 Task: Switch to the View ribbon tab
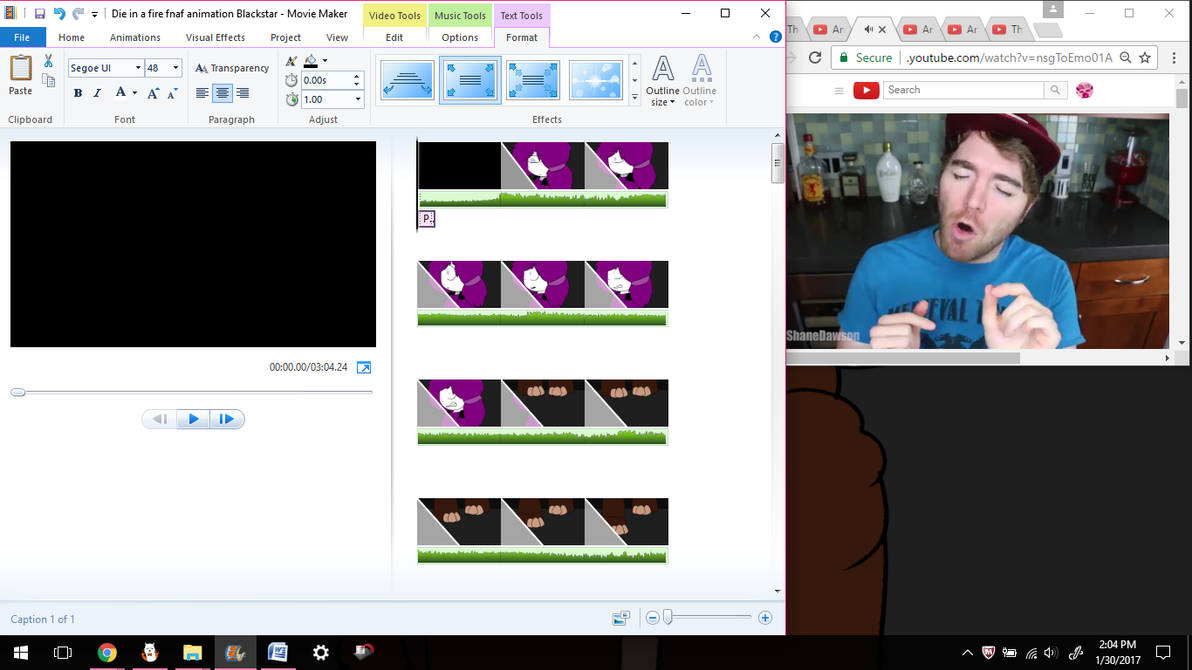(x=337, y=37)
